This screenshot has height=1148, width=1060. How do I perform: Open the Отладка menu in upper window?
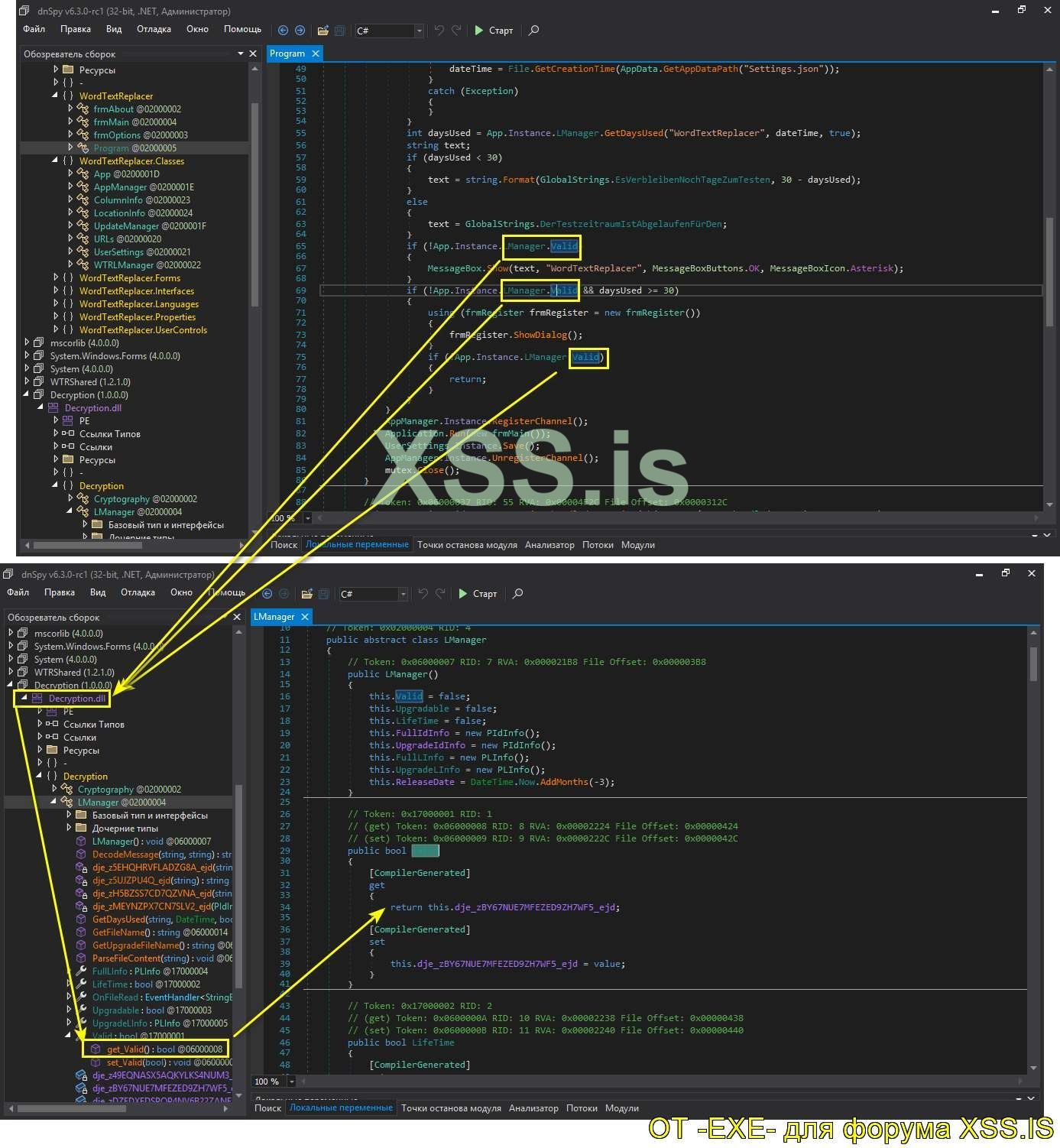154,29
